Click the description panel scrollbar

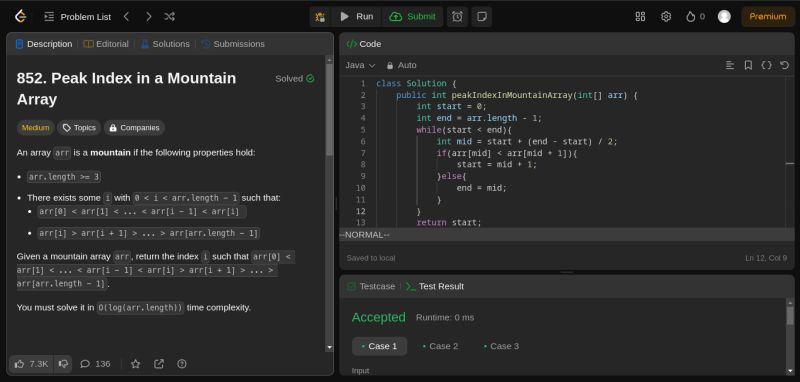329,110
